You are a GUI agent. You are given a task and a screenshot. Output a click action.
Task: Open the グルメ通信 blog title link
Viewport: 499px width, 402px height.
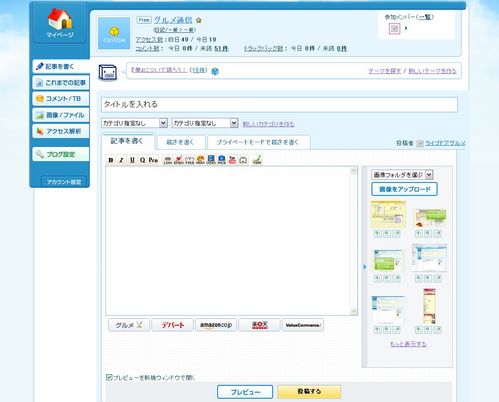pyautogui.click(x=173, y=20)
